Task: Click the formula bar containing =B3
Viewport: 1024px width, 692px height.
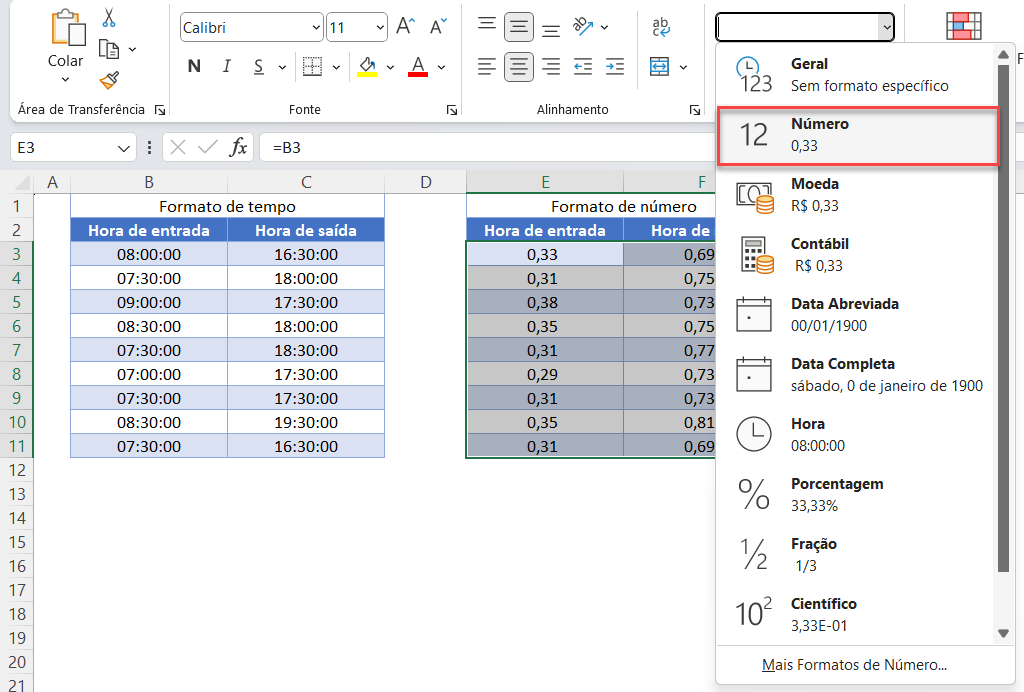Action: click(487, 148)
